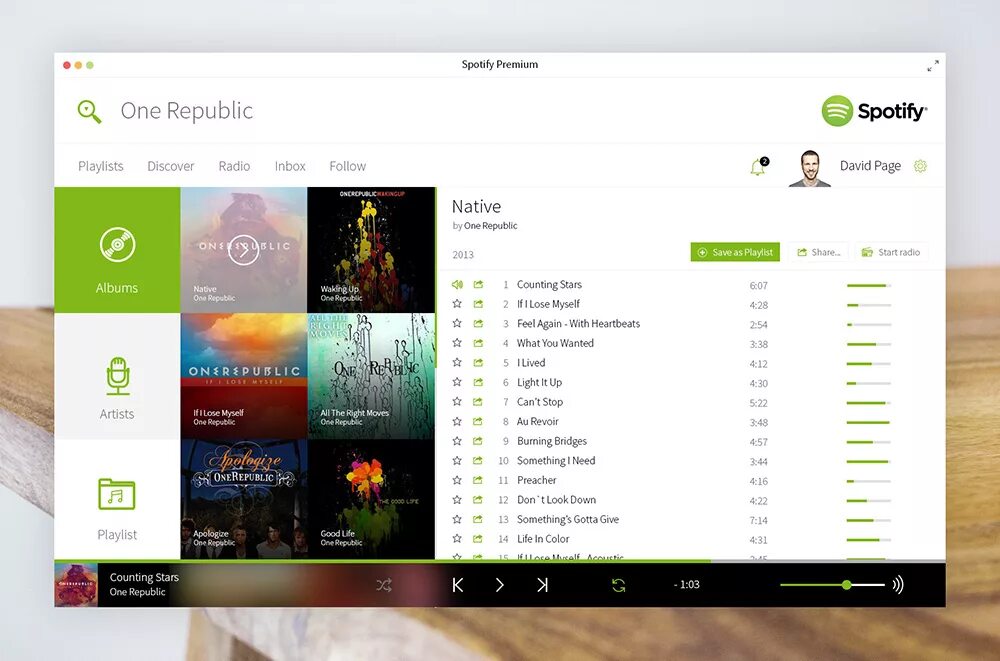
Task: Open the Playlists tab
Action: 101,167
